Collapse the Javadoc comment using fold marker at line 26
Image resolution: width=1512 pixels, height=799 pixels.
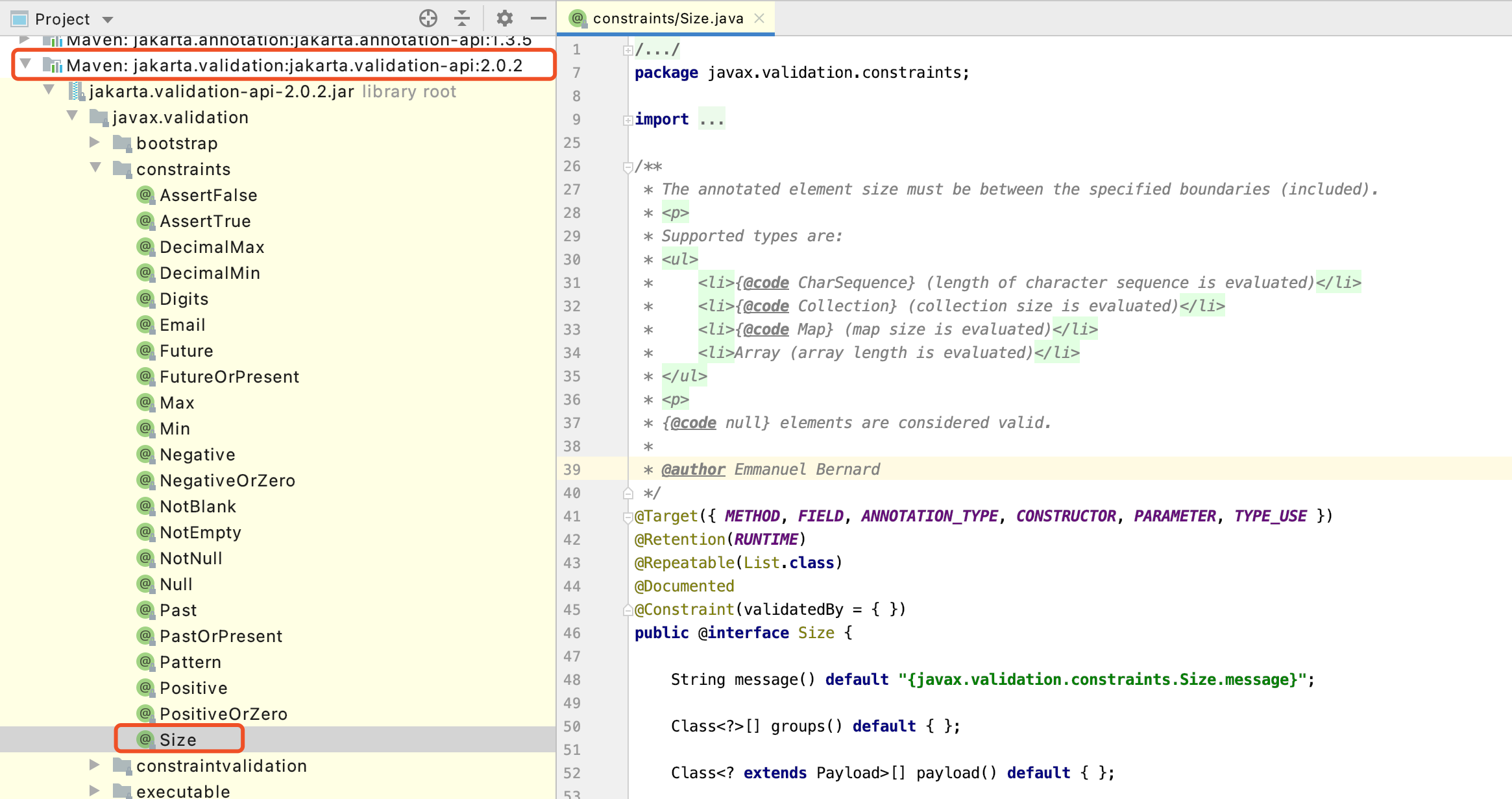point(627,167)
